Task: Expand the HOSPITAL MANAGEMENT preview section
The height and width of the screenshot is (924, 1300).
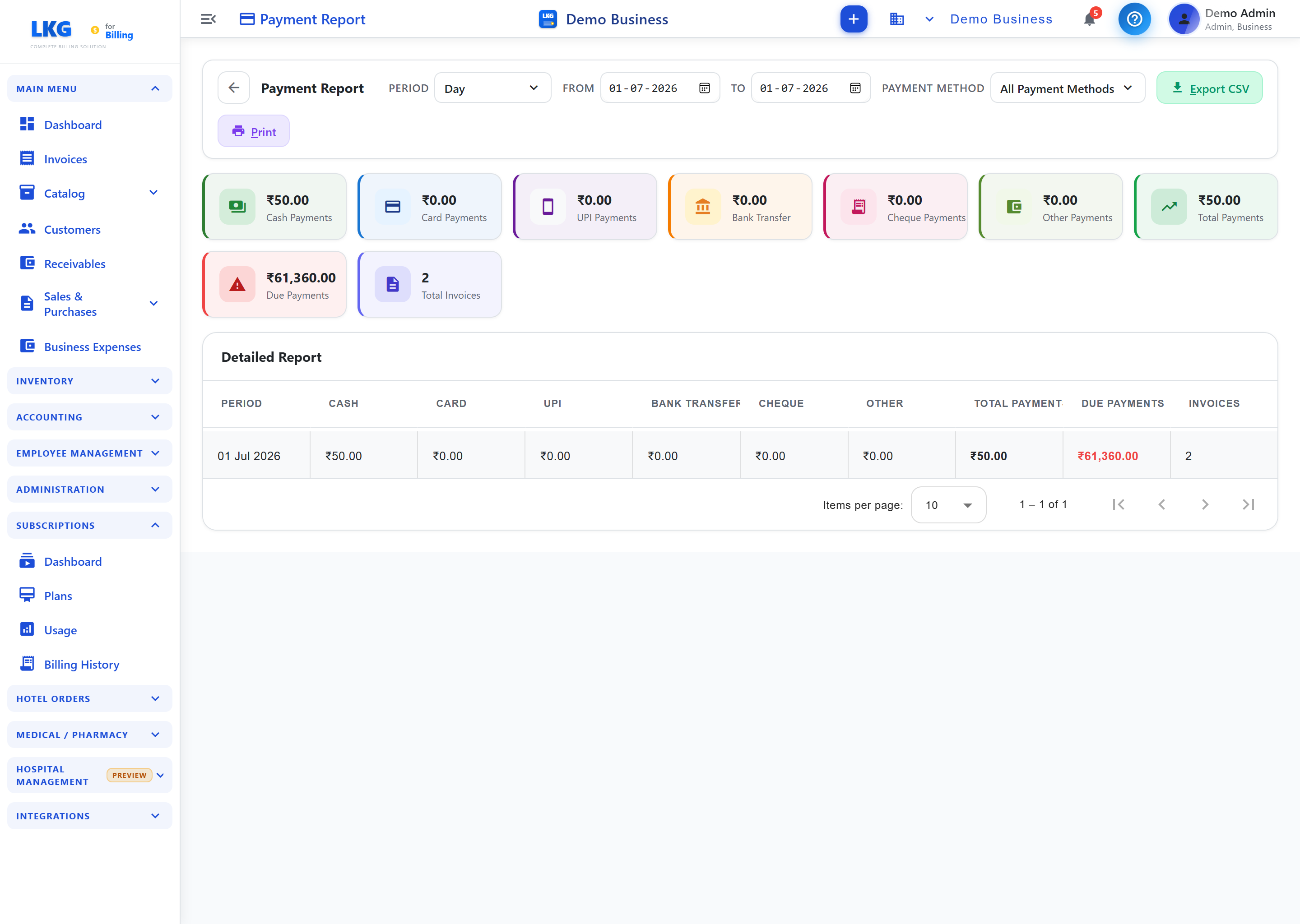Action: coord(89,776)
